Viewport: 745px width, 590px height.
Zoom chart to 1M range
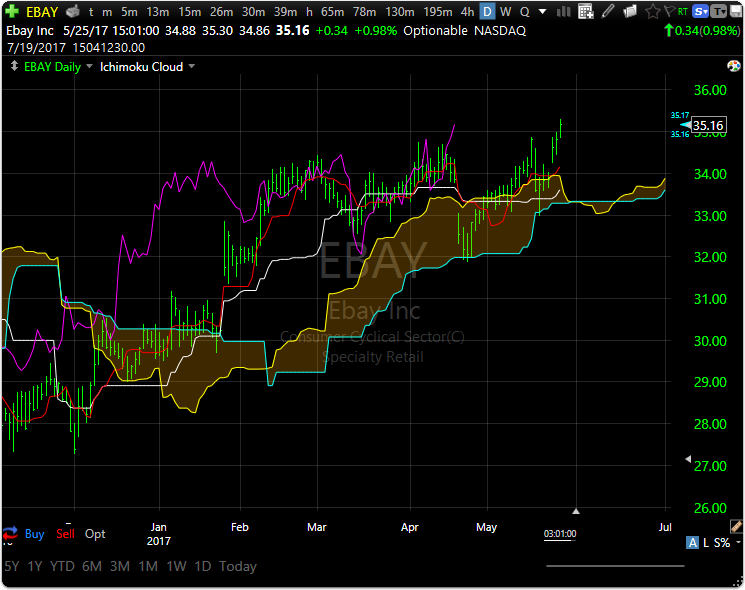click(x=148, y=566)
